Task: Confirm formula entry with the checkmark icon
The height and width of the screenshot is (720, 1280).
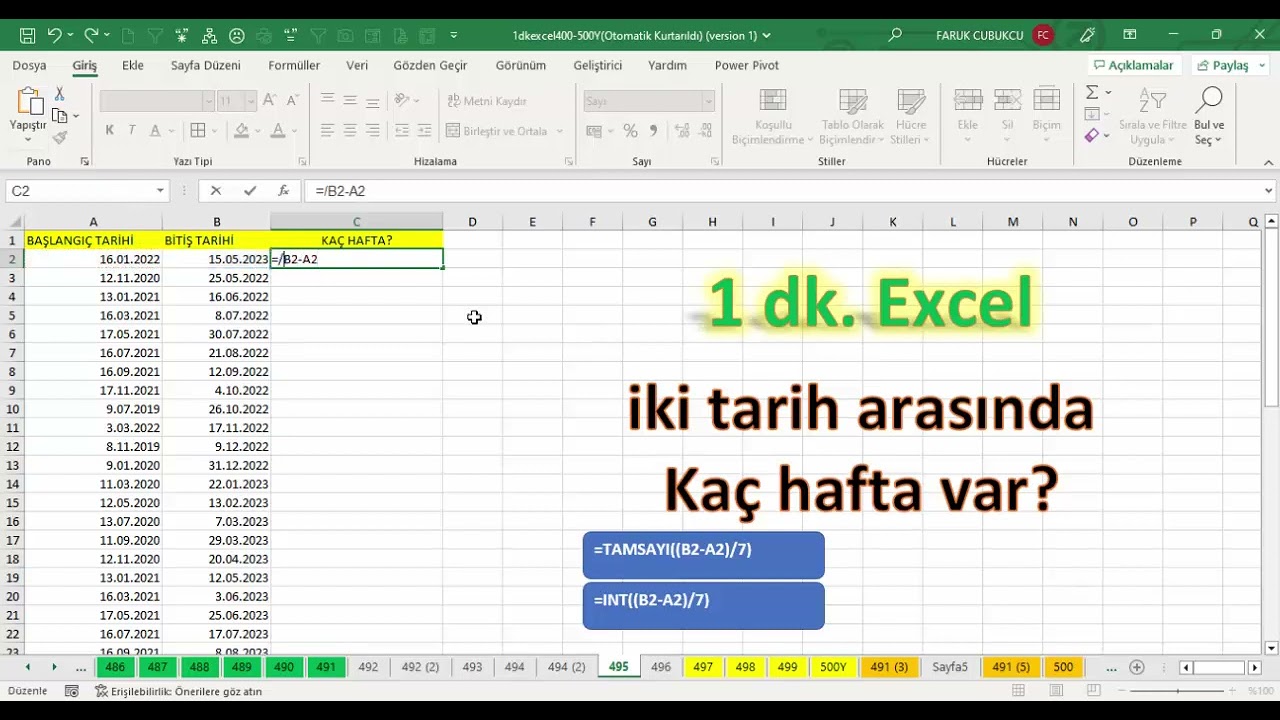Action: point(249,191)
